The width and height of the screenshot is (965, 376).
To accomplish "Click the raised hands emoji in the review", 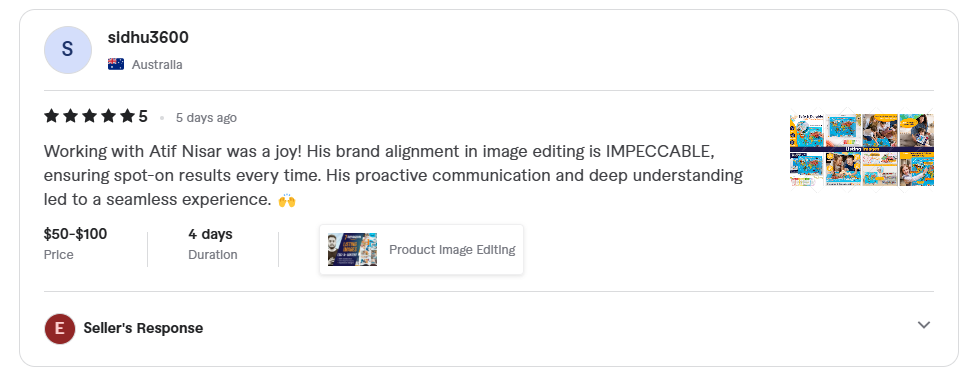I will tap(287, 200).
